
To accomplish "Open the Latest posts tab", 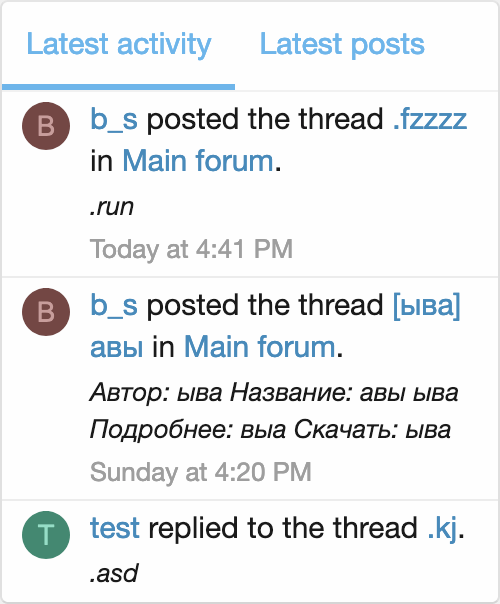I will coord(342,45).
